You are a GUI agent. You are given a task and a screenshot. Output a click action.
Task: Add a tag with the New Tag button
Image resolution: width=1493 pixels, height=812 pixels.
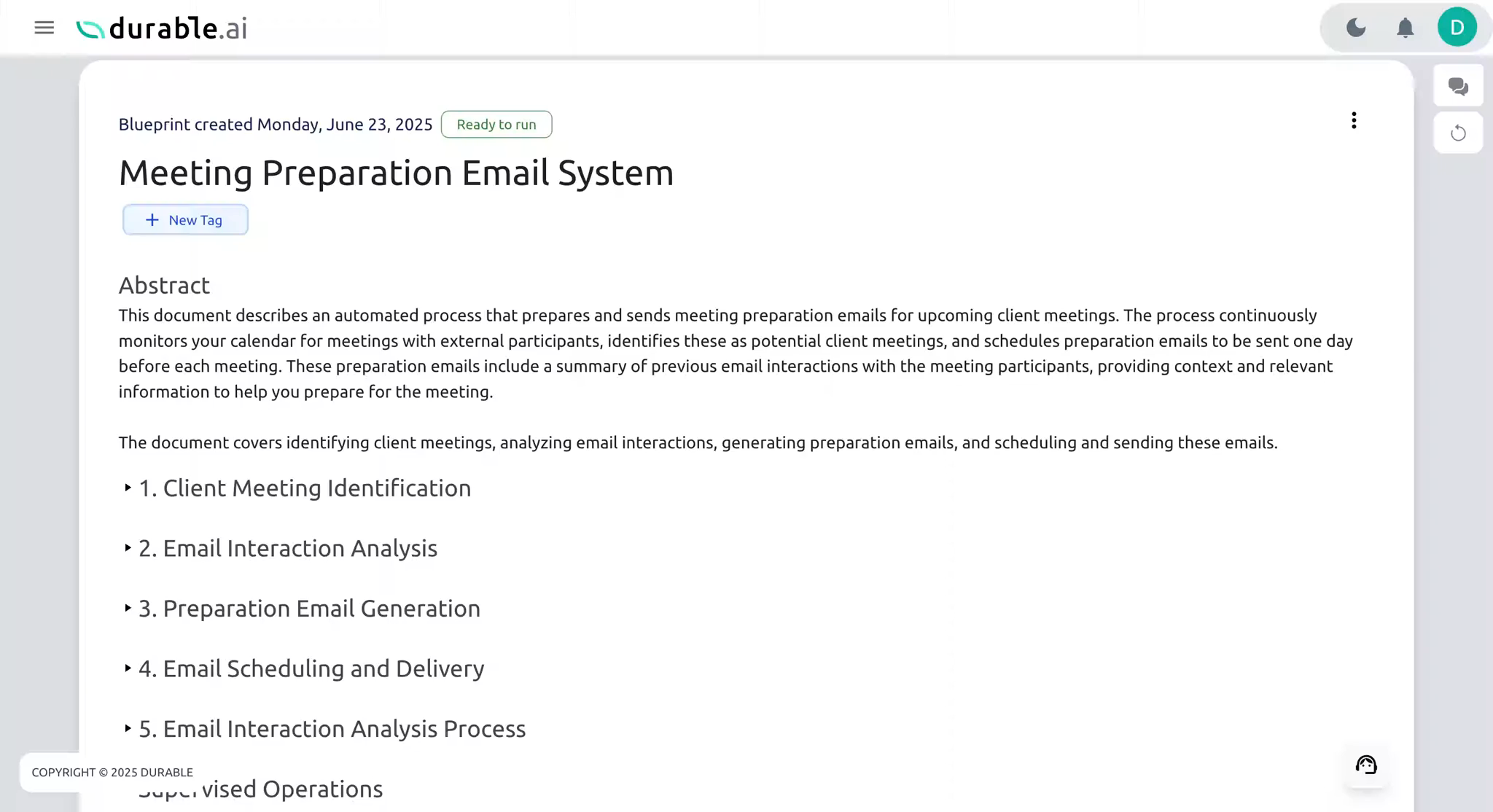[x=185, y=219]
